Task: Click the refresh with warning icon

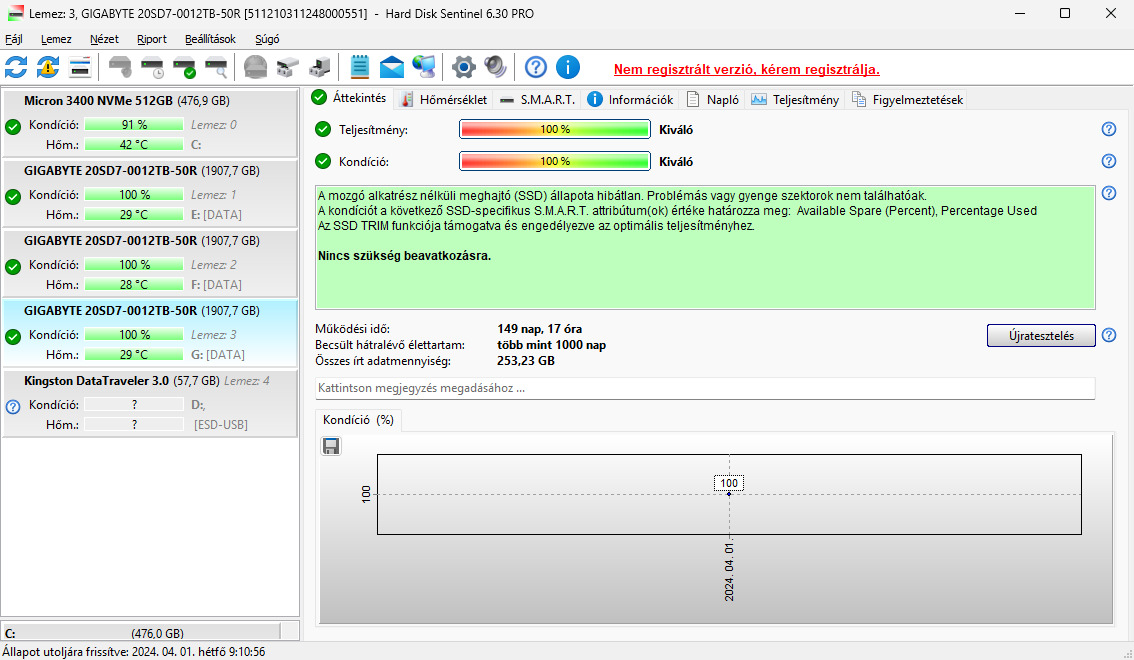Action: [48, 67]
